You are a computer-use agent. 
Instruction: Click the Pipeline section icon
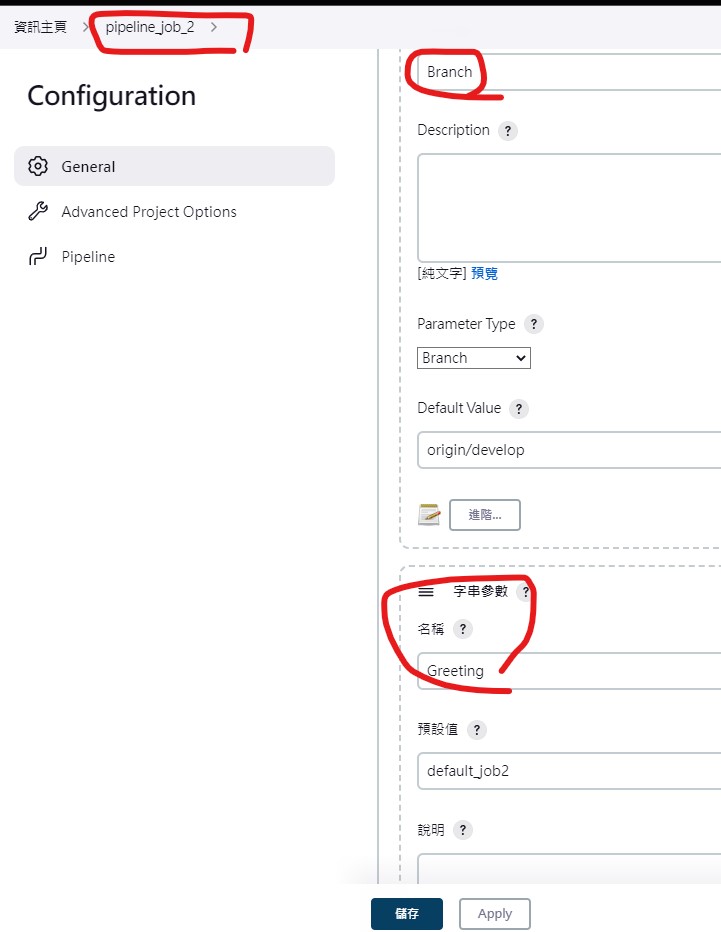[38, 257]
